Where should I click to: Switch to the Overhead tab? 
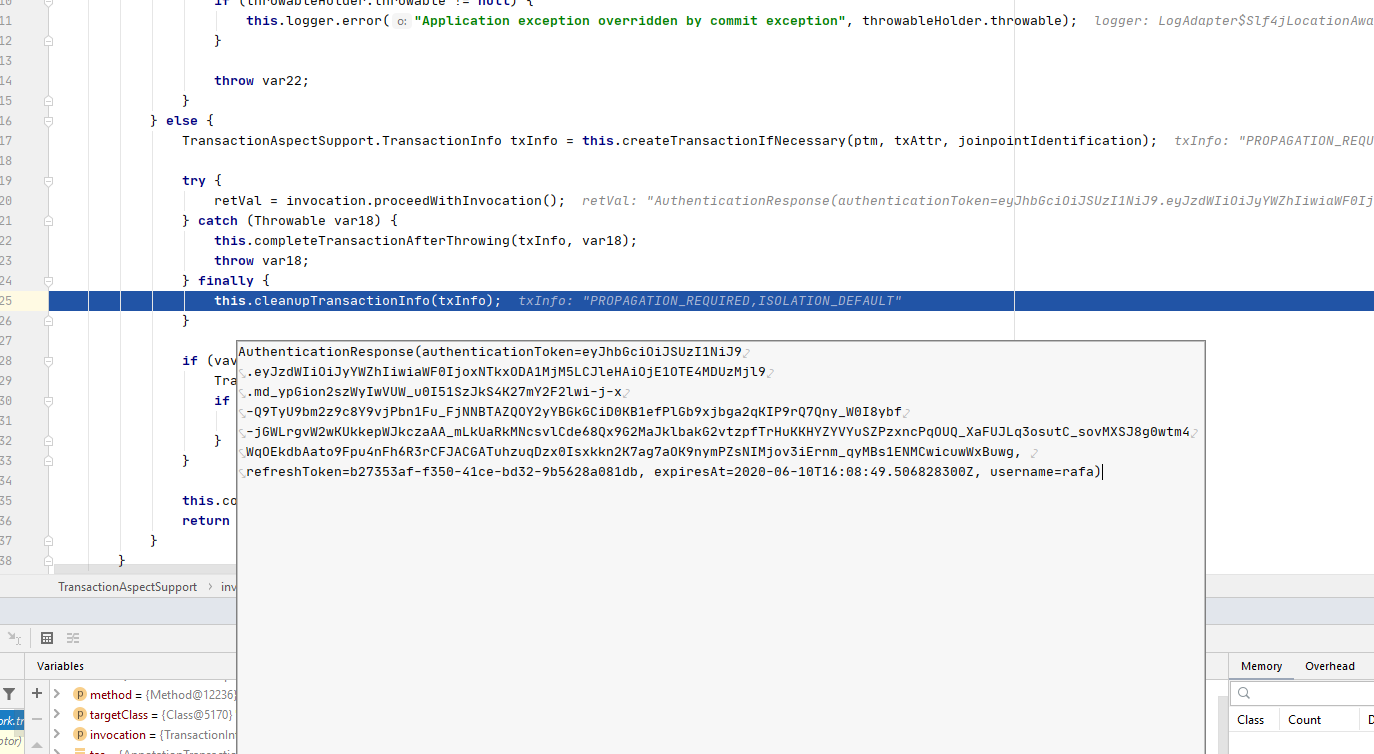click(1329, 666)
